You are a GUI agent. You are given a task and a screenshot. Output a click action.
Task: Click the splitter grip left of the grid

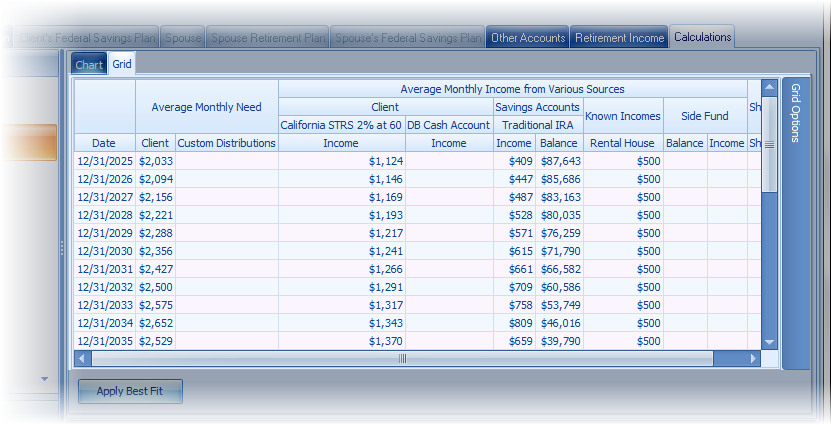pos(63,247)
